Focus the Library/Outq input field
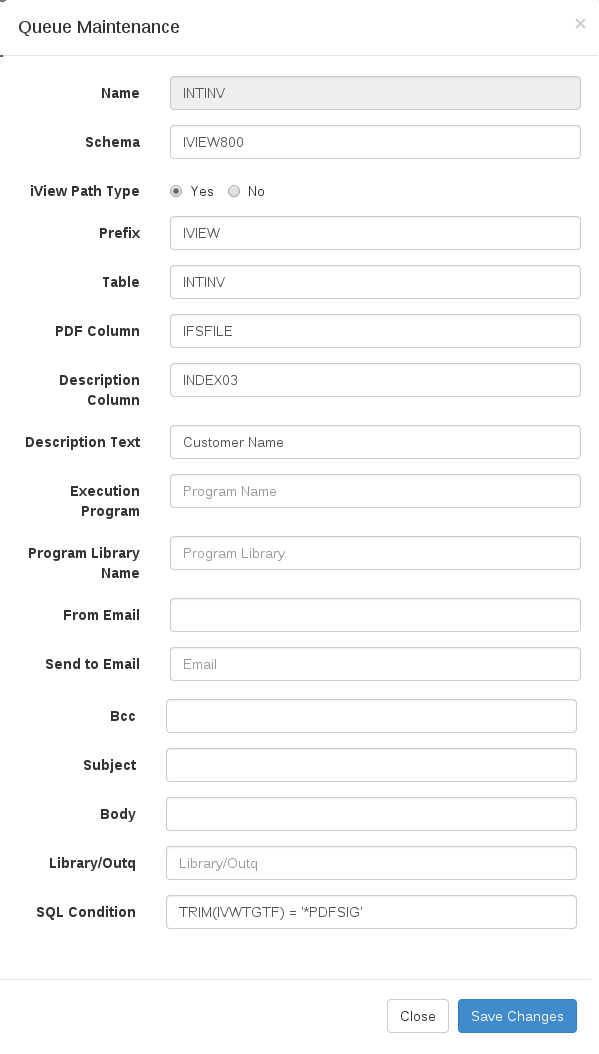The width and height of the screenshot is (599, 1054). 371,862
